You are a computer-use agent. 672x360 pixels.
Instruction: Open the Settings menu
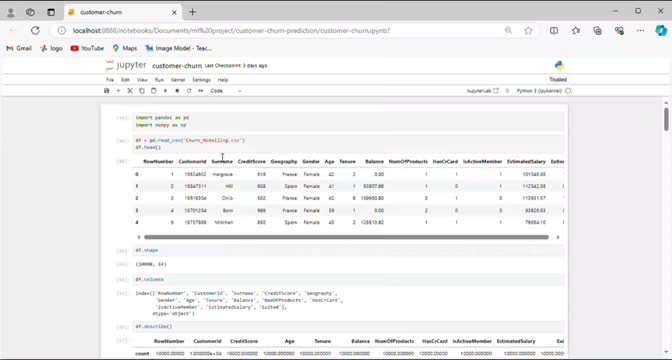click(201, 80)
